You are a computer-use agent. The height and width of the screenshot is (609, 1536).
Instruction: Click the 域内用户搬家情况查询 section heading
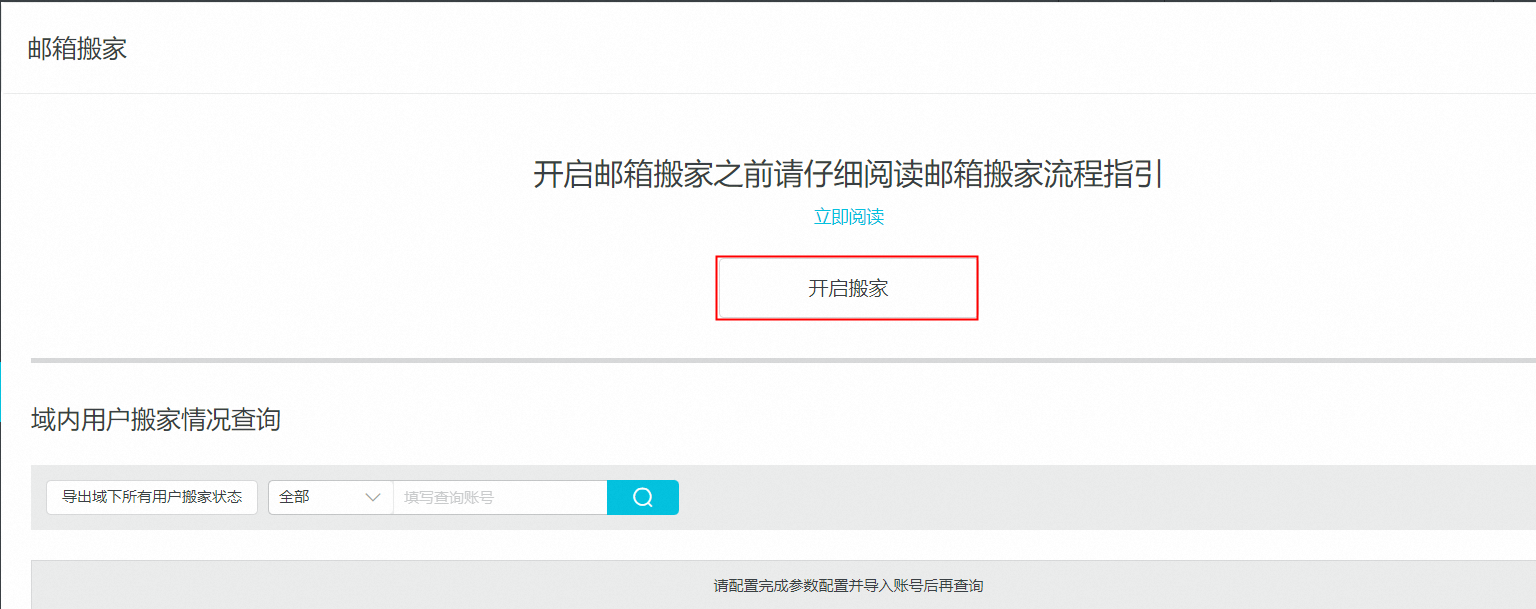pyautogui.click(x=153, y=421)
